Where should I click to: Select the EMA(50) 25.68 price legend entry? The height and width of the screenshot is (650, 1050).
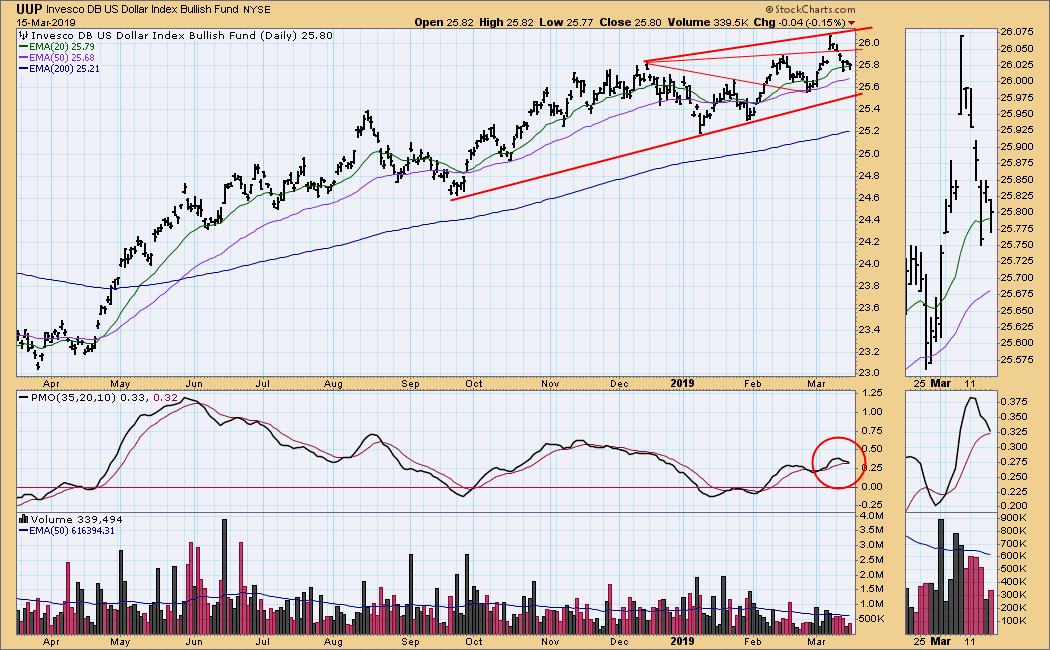[x=62, y=58]
